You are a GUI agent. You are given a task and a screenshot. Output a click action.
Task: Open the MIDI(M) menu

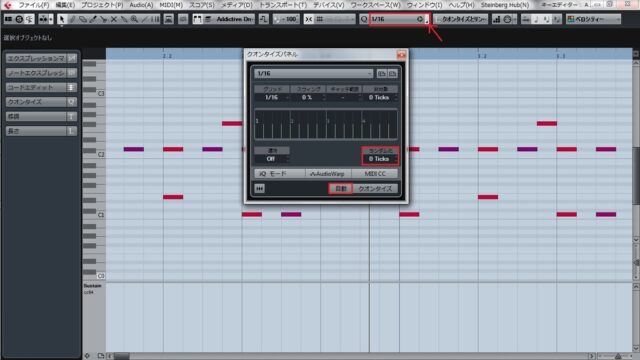[x=171, y=5]
